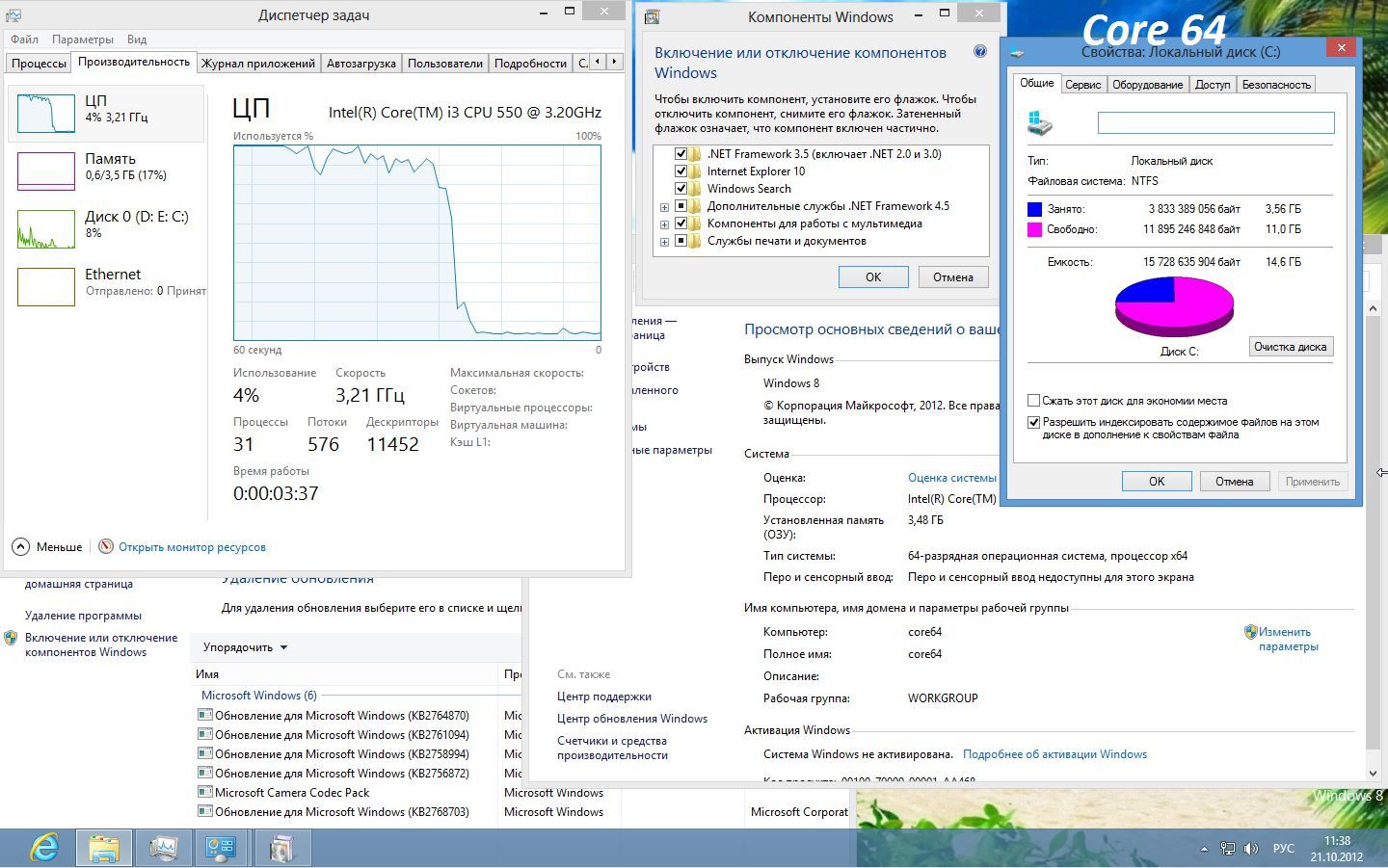Toggle the Windows Search component checkbox
Image resolution: width=1388 pixels, height=868 pixels.
(681, 189)
